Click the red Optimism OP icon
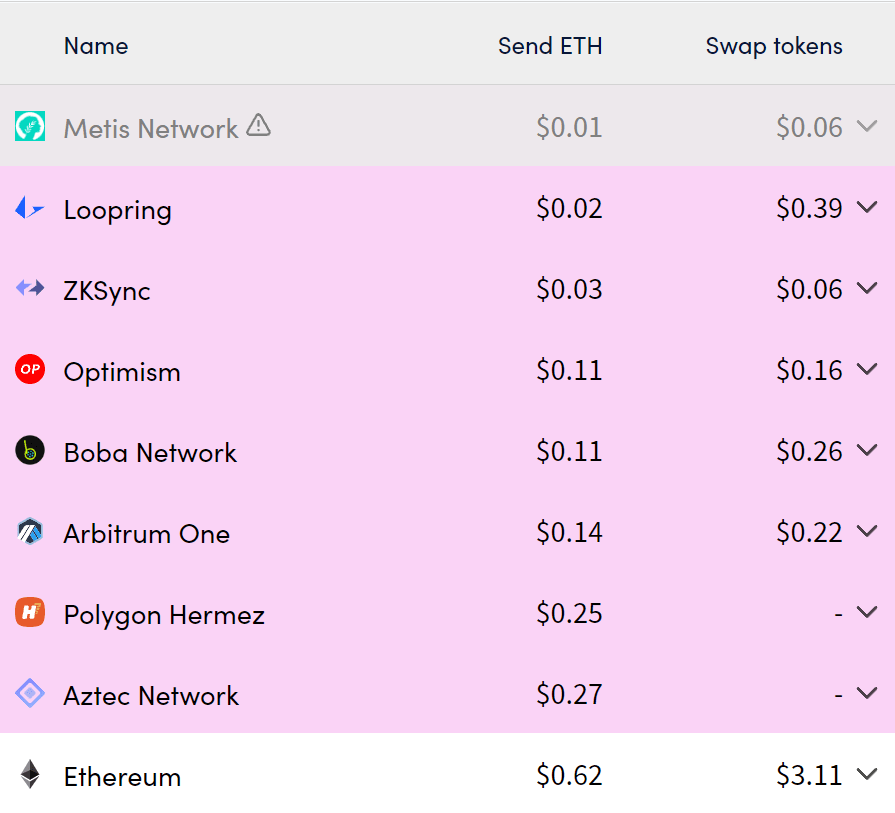Viewport: 895px width, 813px height. [30, 369]
